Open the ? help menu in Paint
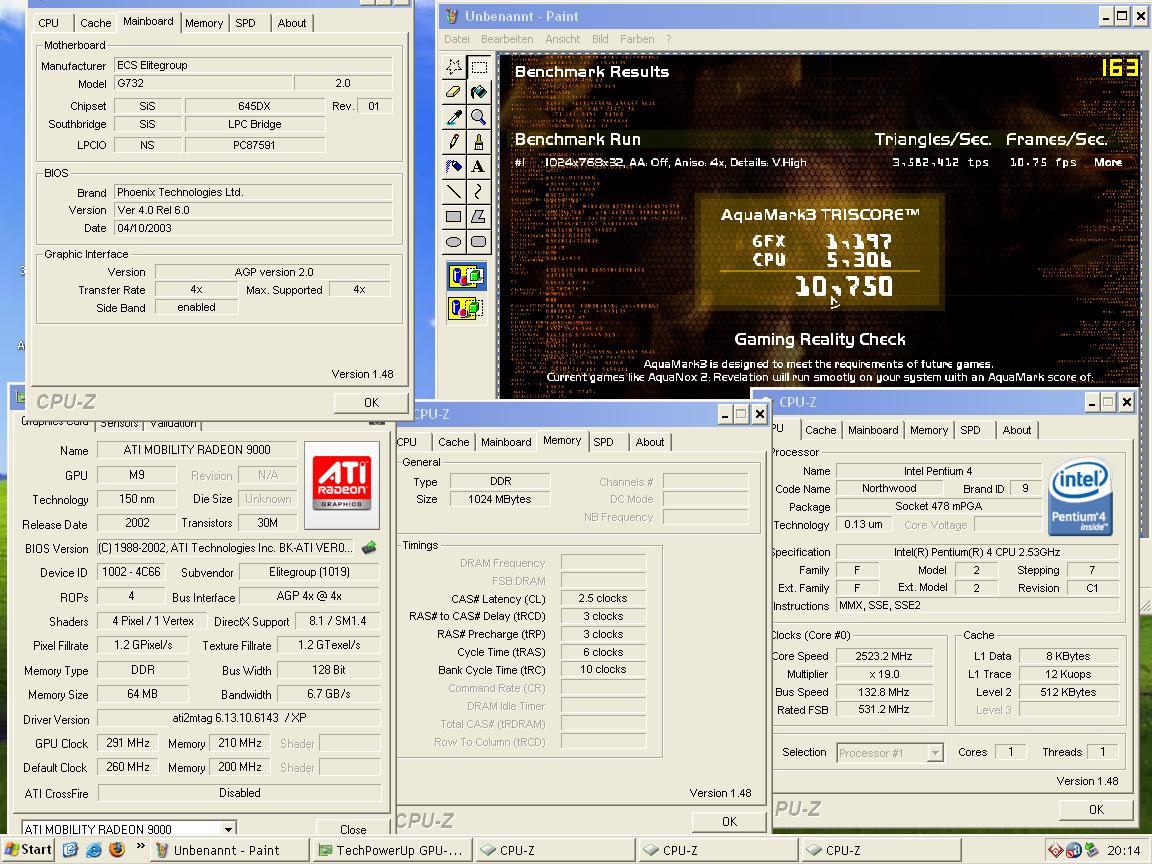 pos(669,39)
